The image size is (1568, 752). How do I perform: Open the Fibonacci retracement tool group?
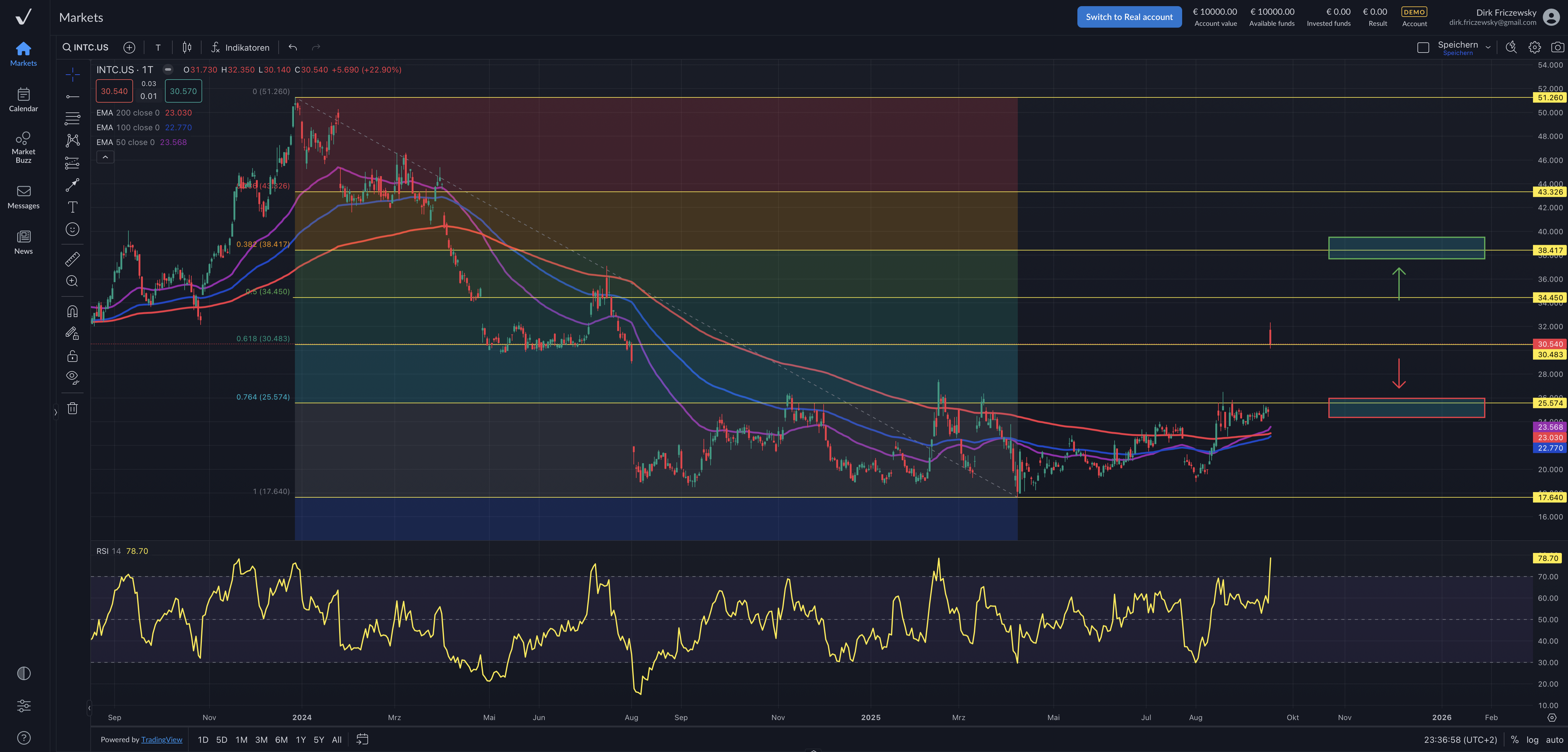tap(73, 118)
